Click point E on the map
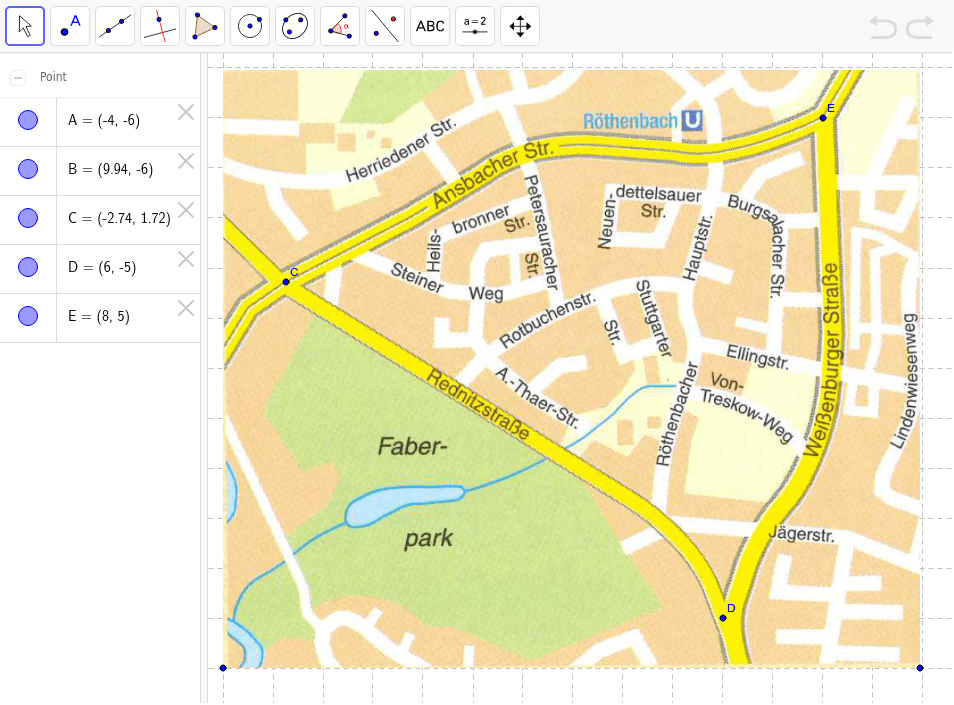 823,117
